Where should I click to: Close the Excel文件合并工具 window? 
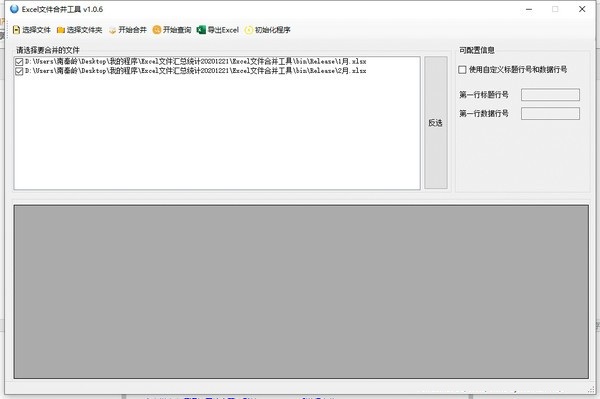coord(582,9)
